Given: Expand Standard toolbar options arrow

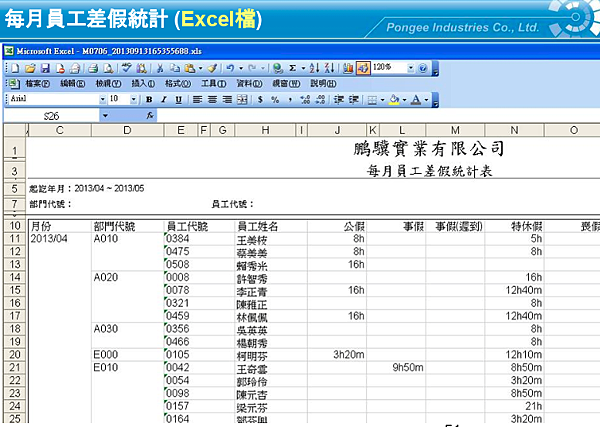Looking at the screenshot, I should tap(435, 69).
